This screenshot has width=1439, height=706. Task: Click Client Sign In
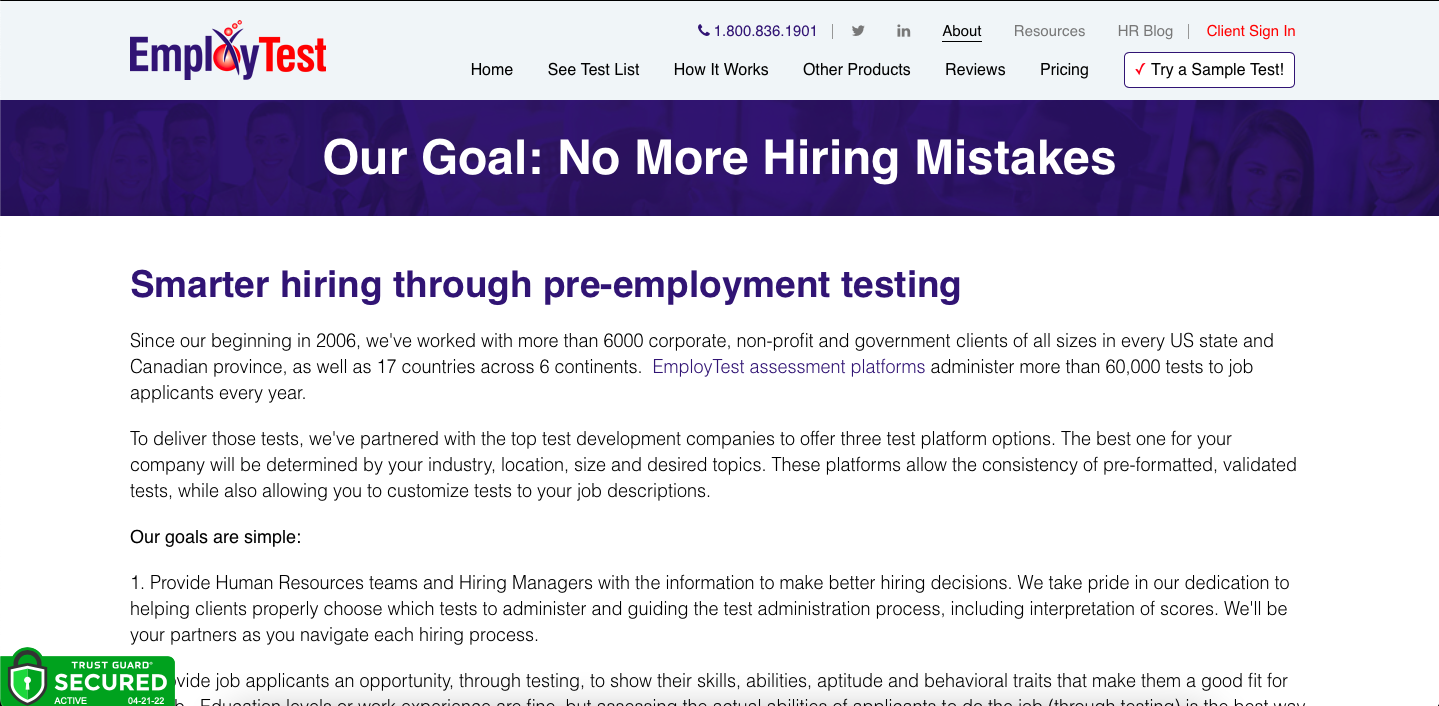(1250, 31)
